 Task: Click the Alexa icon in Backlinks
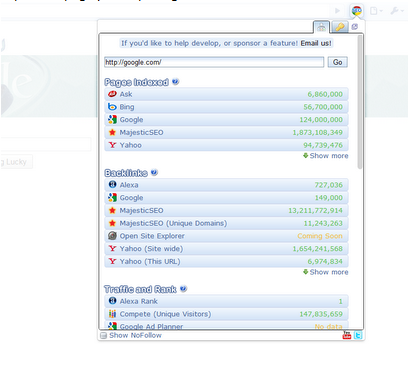pos(112,184)
